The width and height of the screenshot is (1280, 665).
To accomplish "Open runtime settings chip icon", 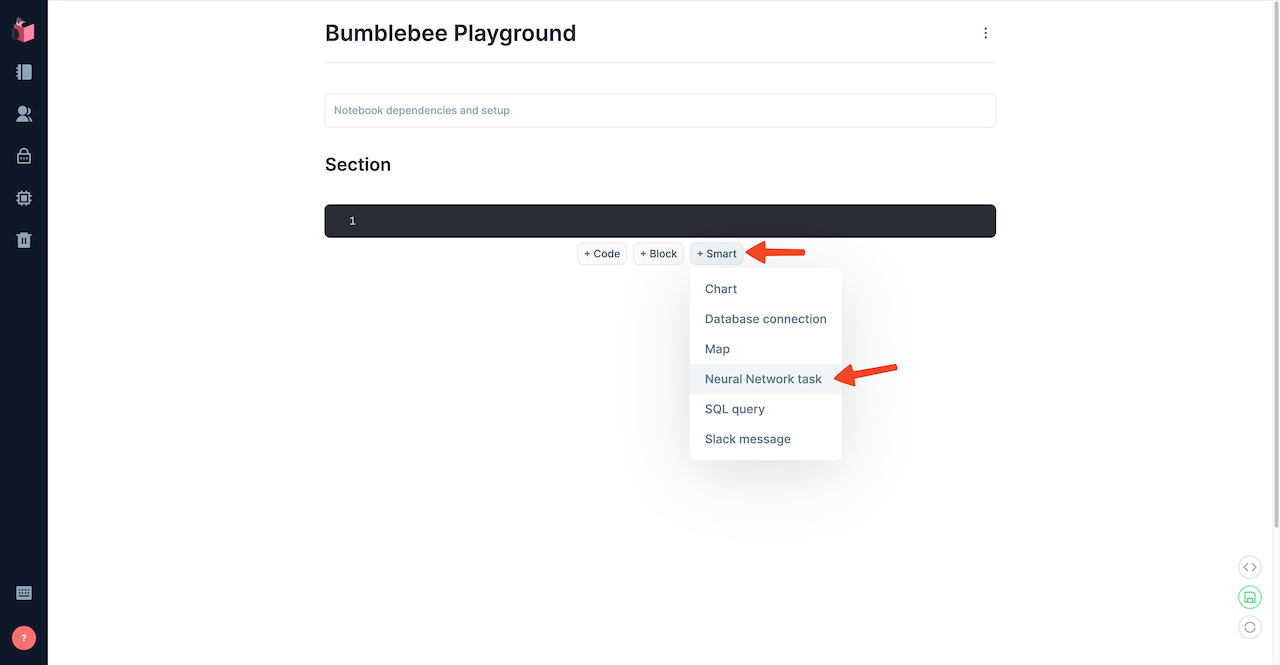I will [x=24, y=198].
